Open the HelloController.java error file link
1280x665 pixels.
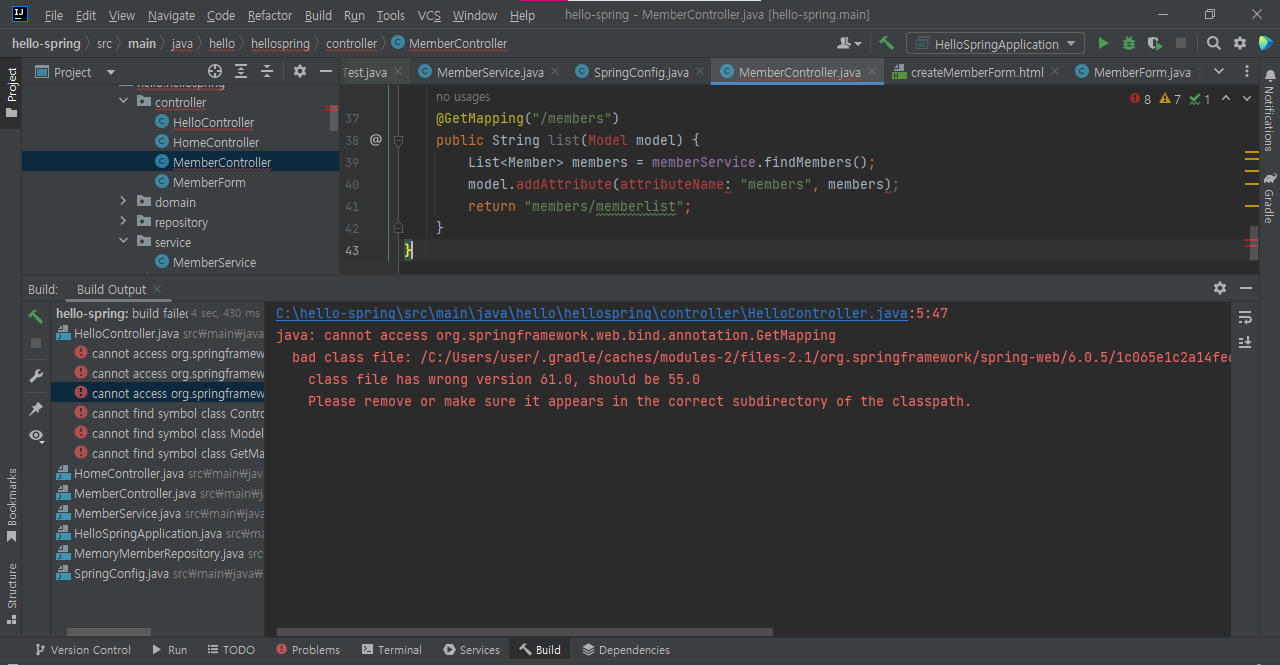tap(592, 313)
